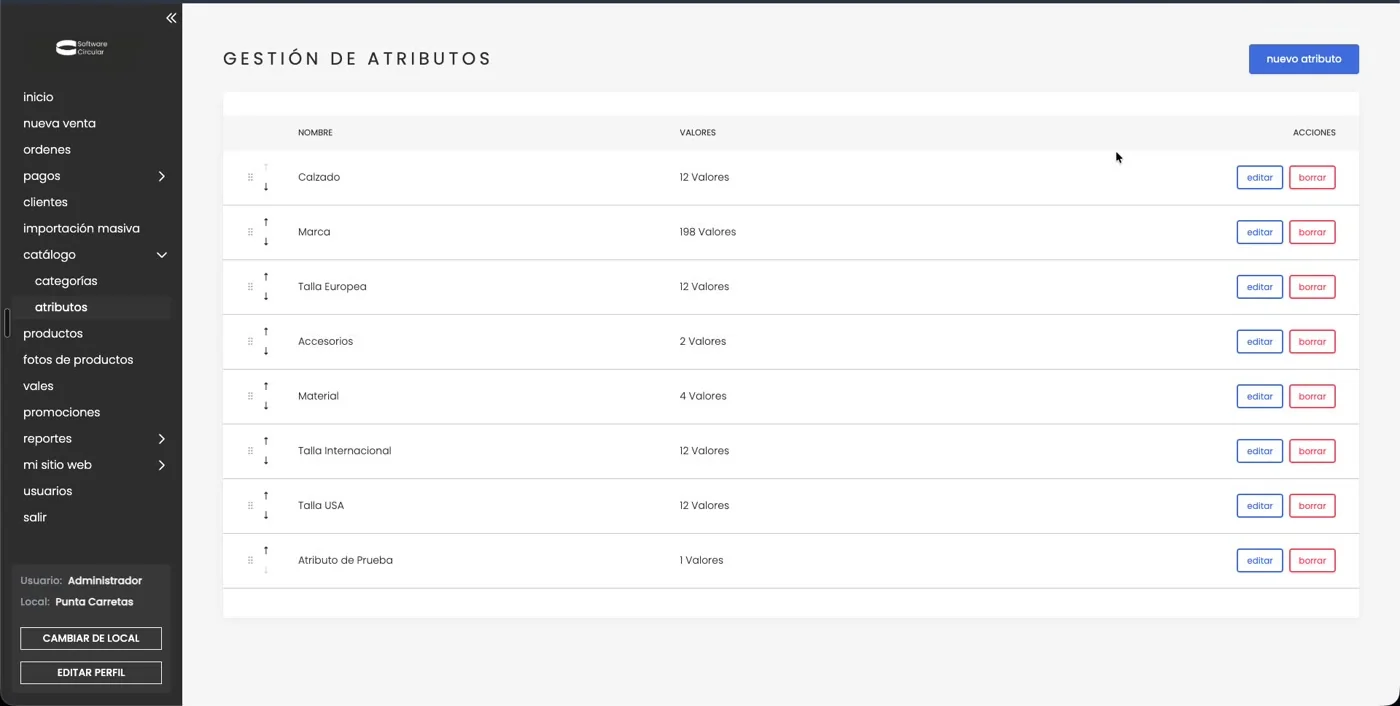The height and width of the screenshot is (706, 1400).
Task: Move Calzado down with arrow icon
Action: [266, 187]
